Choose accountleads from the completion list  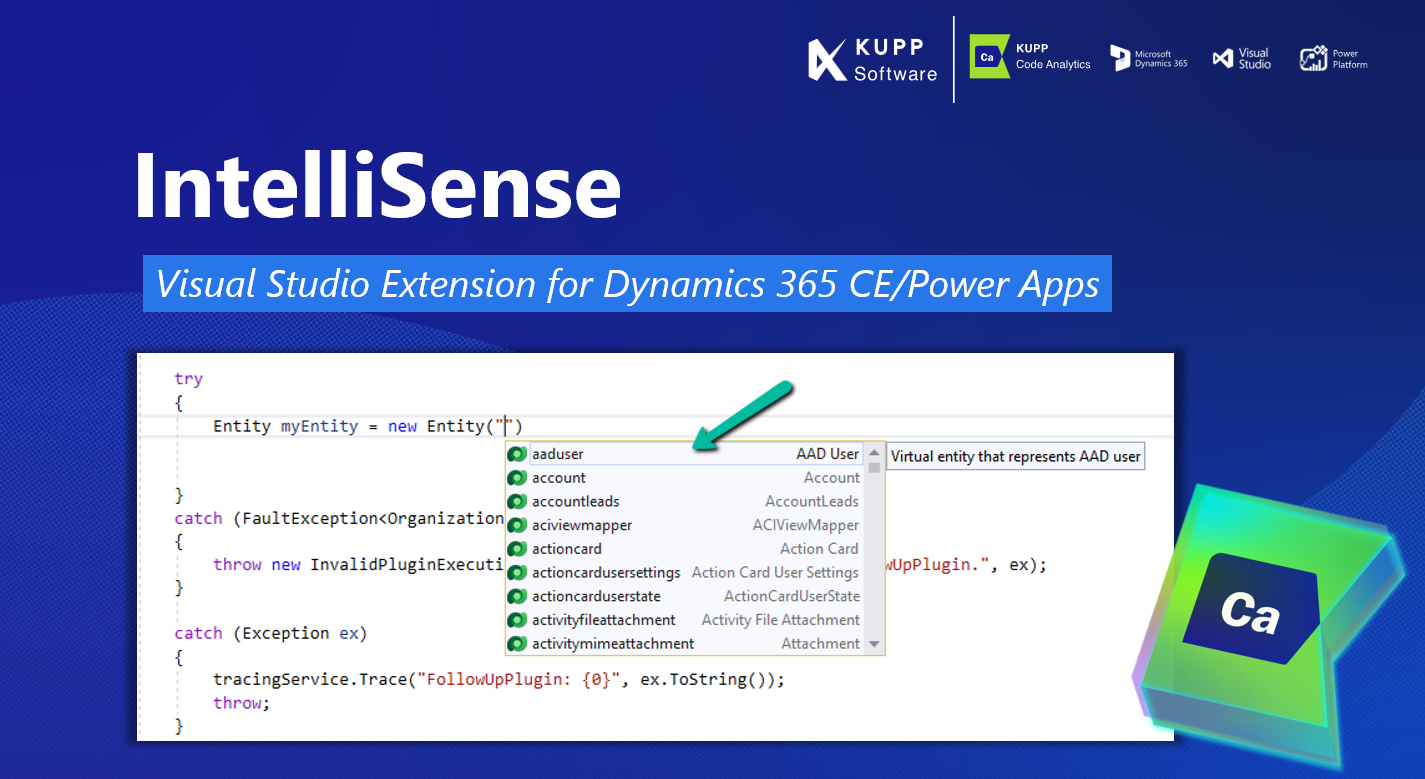tap(685, 501)
